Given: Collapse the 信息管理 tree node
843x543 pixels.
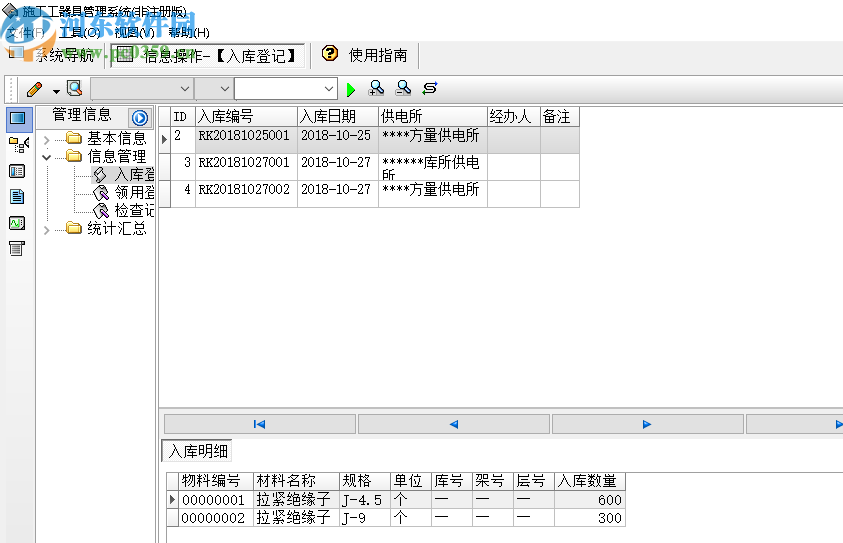Looking at the screenshot, I should (x=47, y=158).
